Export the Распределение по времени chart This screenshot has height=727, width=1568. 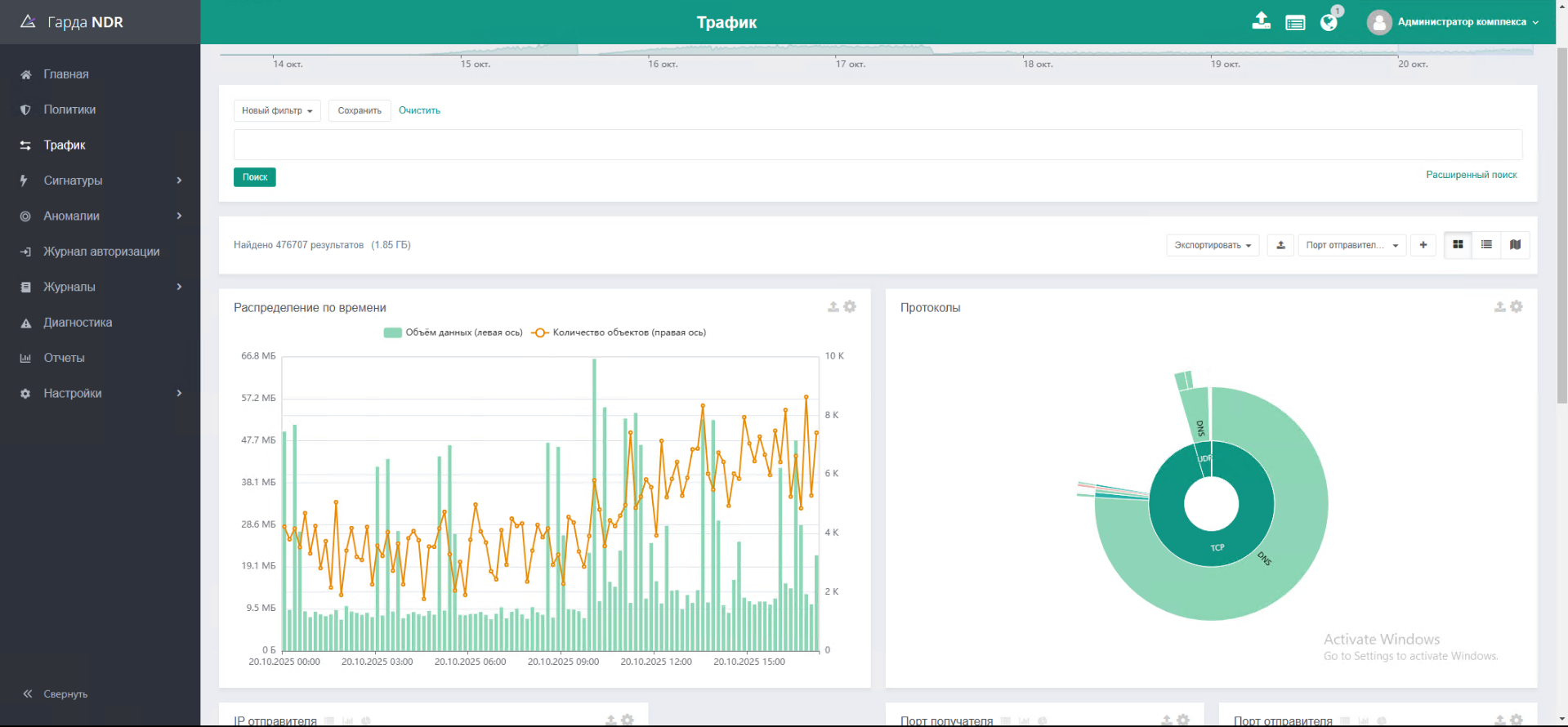(x=833, y=307)
